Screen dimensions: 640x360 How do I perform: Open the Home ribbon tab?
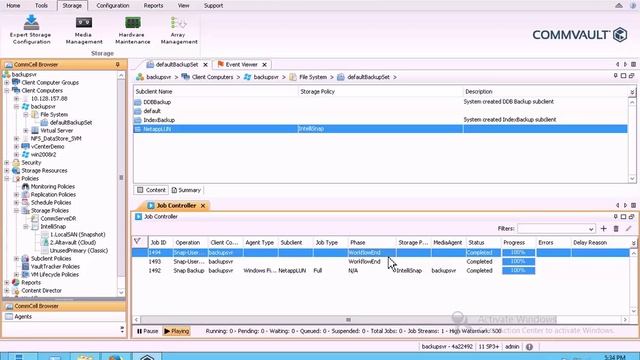point(13,5)
